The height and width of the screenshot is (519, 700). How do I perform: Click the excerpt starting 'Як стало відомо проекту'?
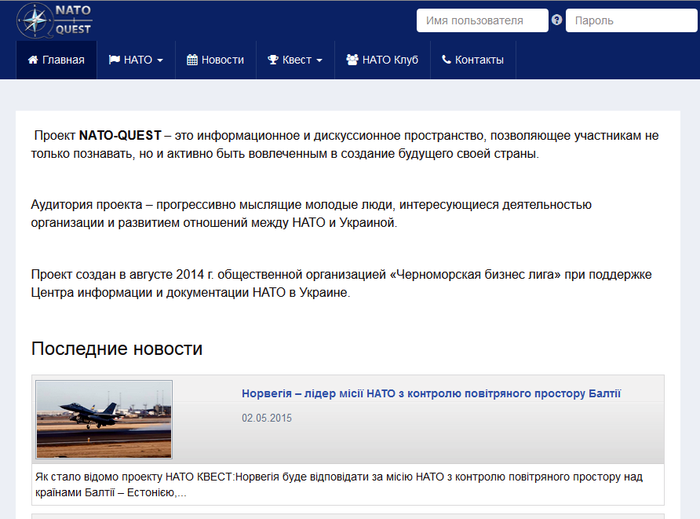pos(339,485)
